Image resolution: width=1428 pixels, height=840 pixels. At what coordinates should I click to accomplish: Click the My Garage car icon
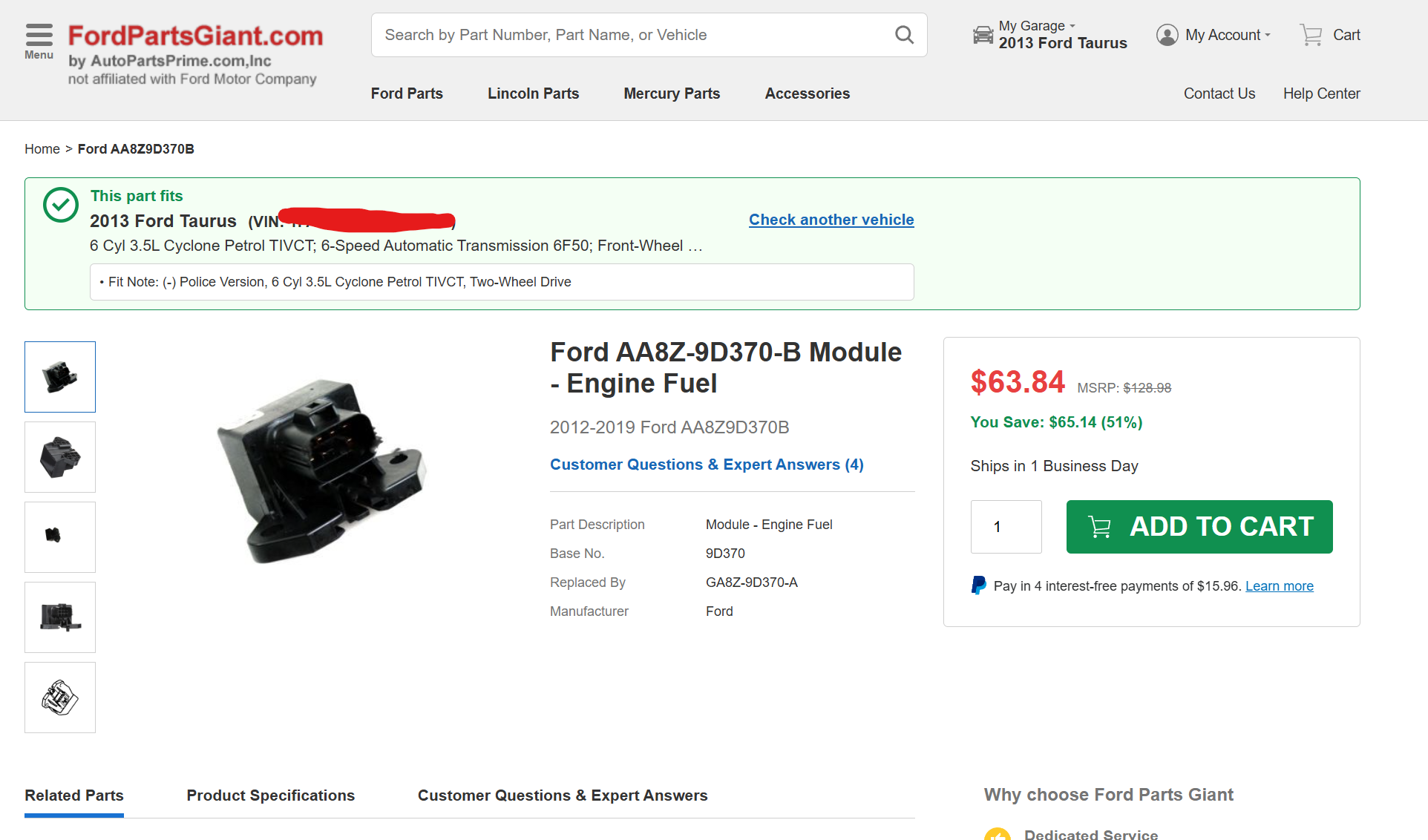[983, 35]
